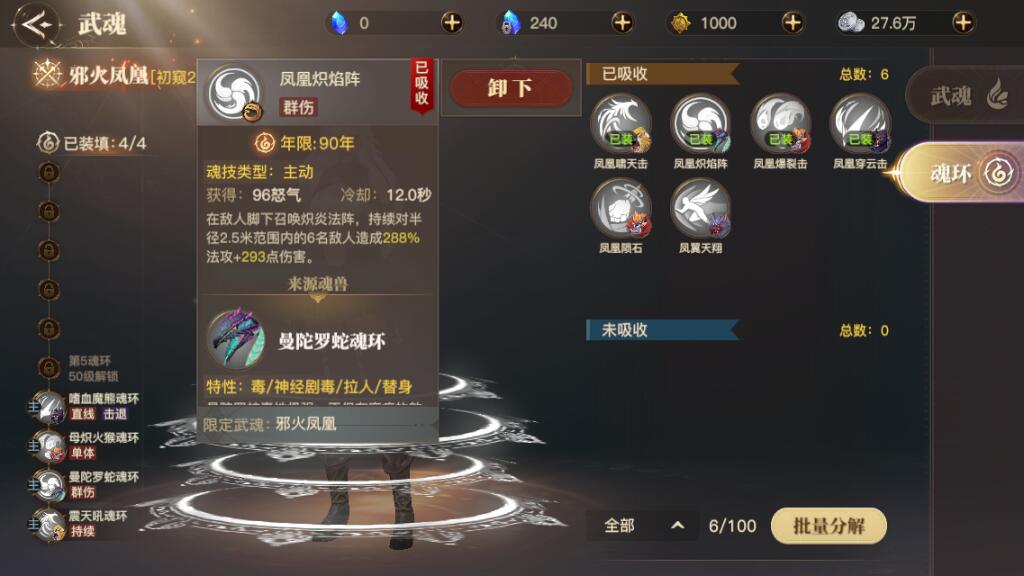Open the 曼陀罗蛇魂环 source beast icon
The width and height of the screenshot is (1024, 576).
coord(236,340)
